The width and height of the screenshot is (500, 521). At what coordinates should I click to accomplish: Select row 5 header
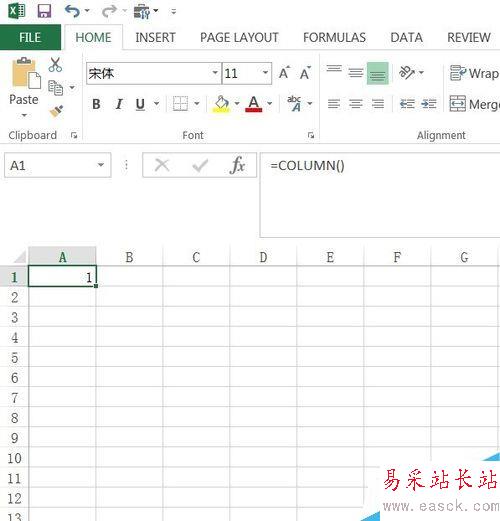coord(14,357)
